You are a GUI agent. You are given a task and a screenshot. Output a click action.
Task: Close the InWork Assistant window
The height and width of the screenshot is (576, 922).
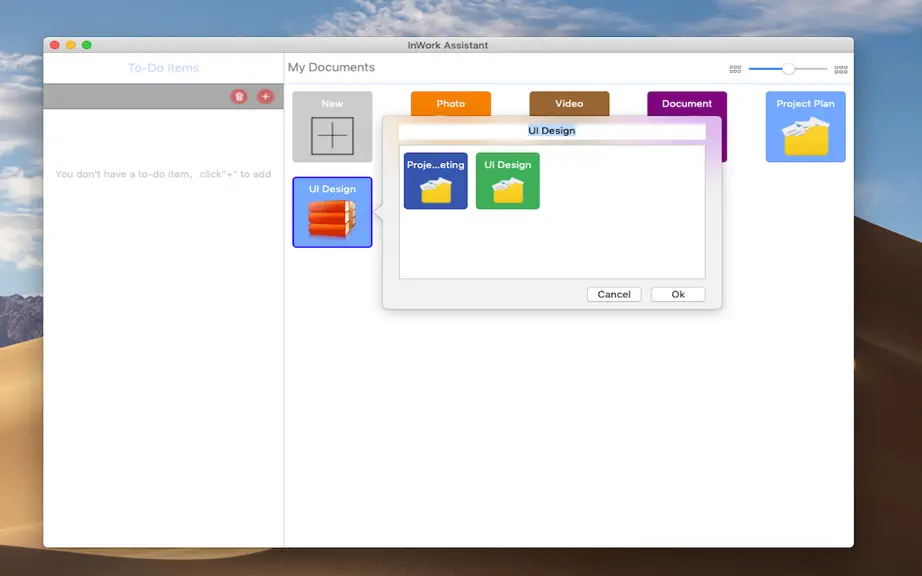click(x=55, y=45)
